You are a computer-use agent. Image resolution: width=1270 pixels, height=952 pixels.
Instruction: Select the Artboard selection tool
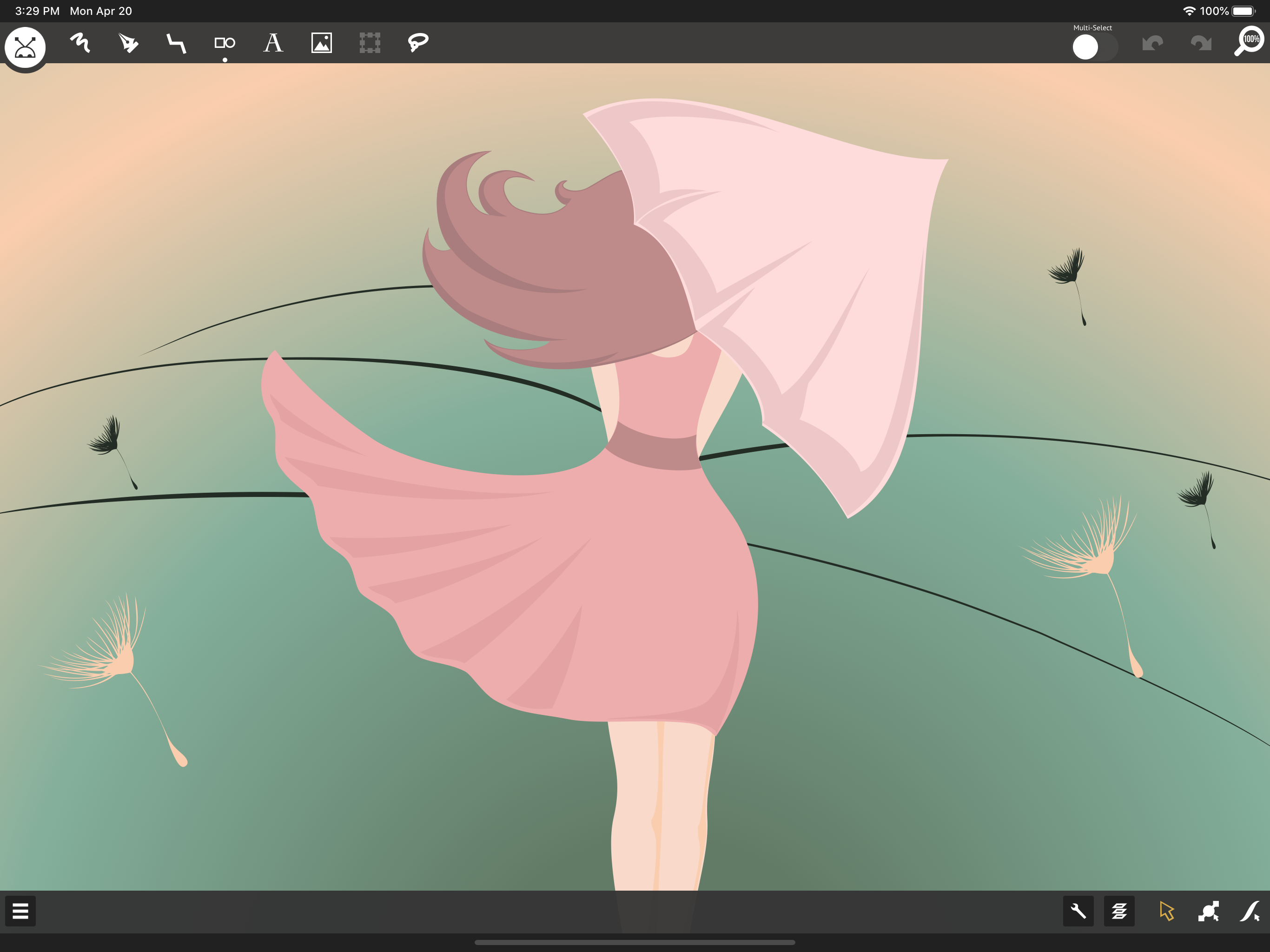(x=370, y=43)
